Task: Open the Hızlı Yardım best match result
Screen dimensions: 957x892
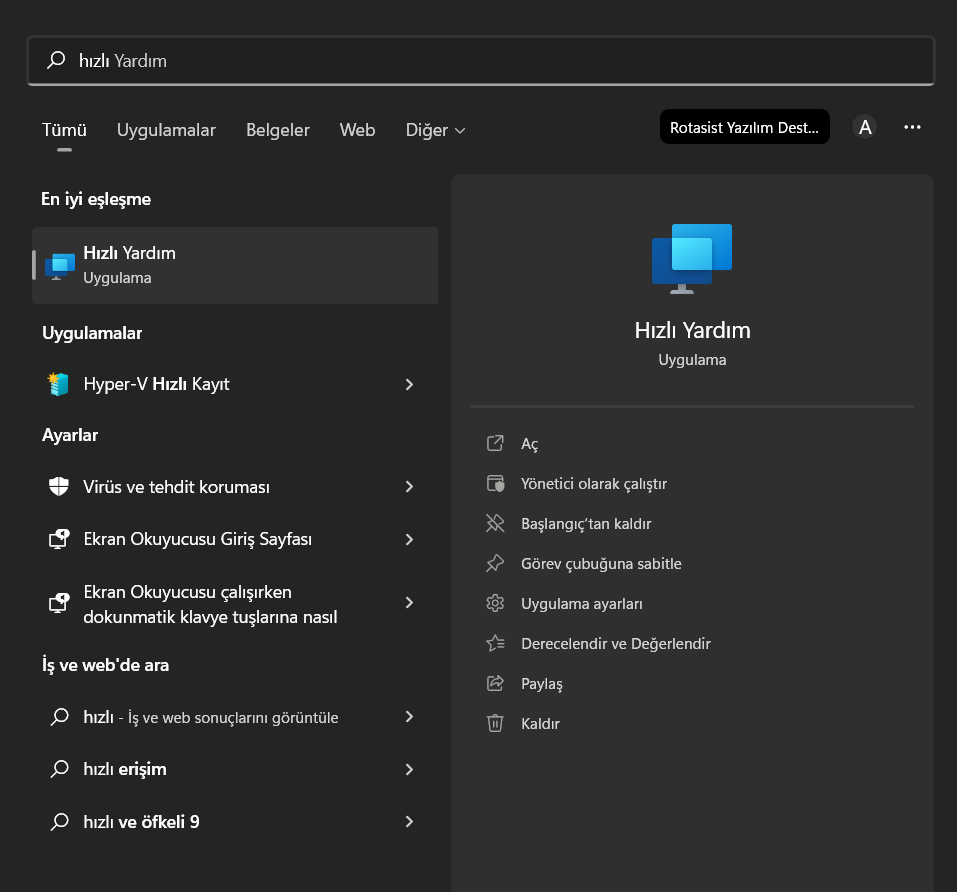Action: (x=235, y=265)
